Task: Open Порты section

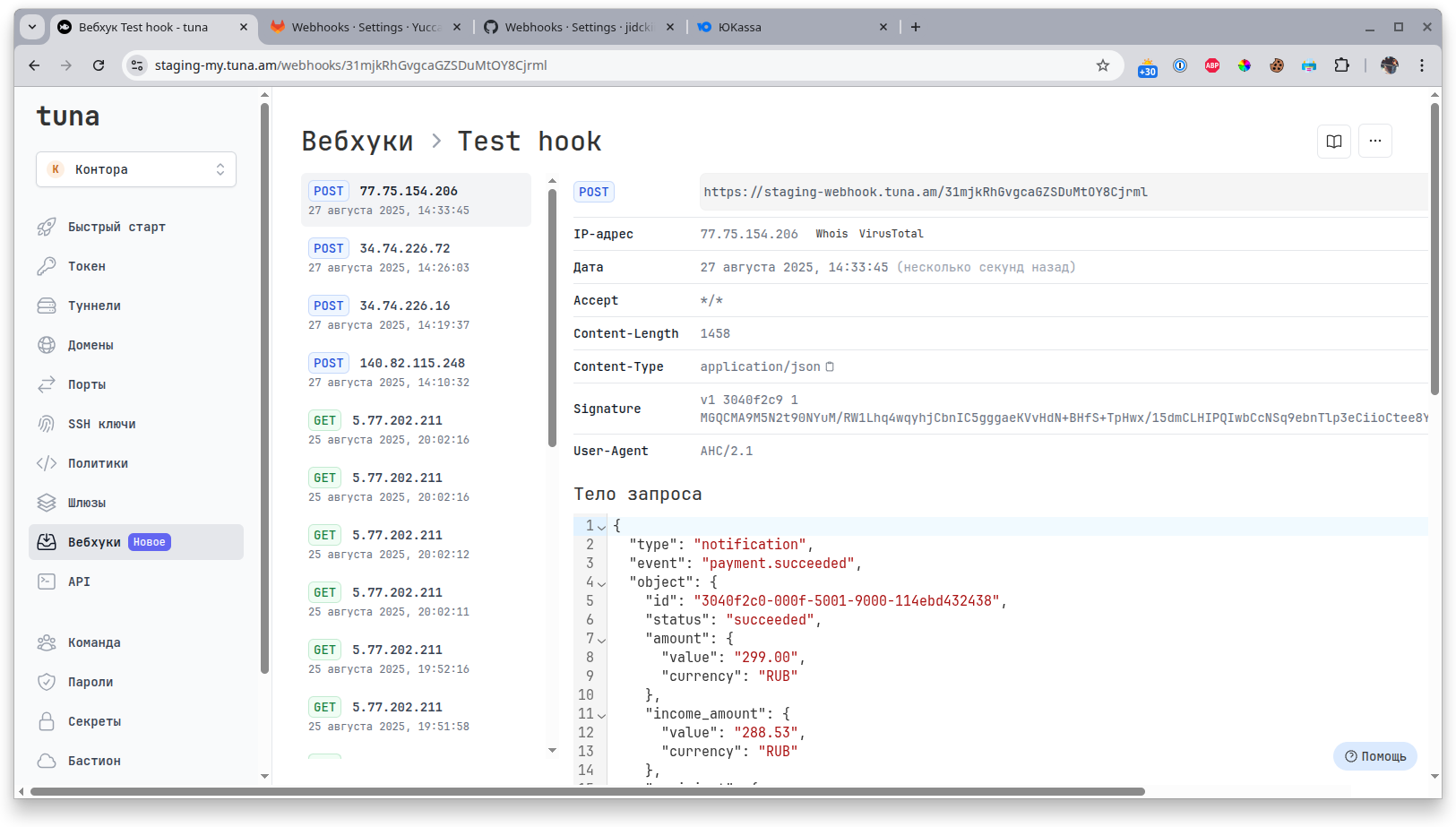Action: (x=136, y=384)
